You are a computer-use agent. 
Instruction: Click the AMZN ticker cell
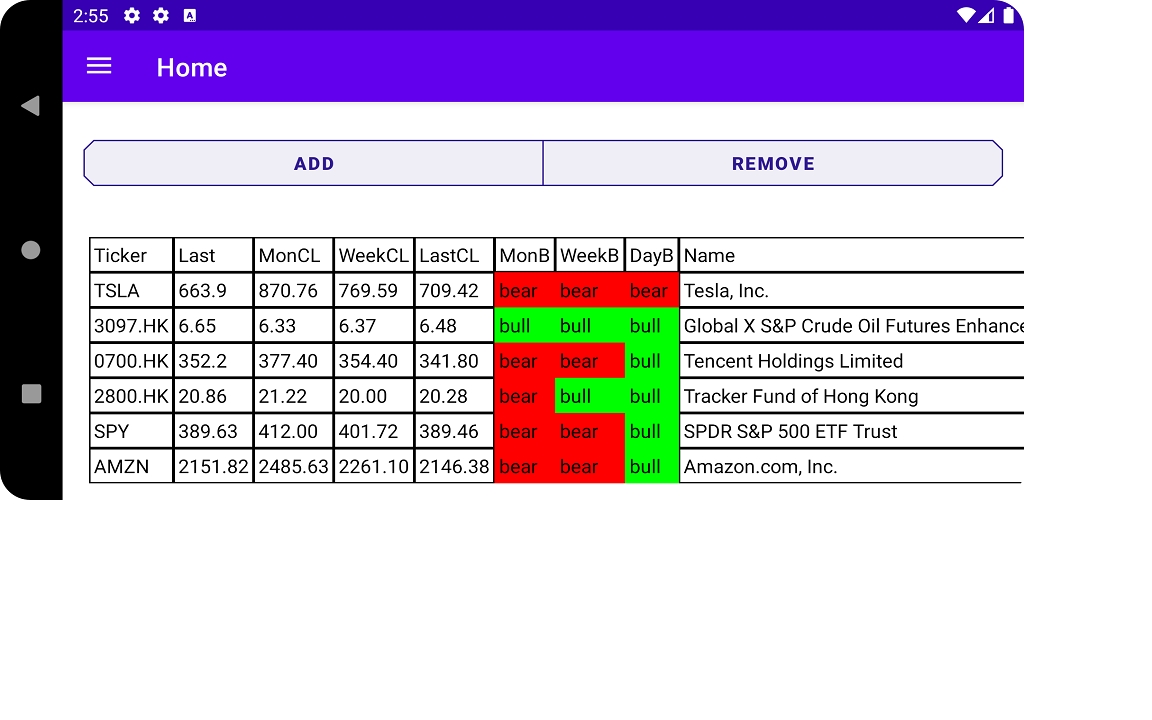pyautogui.click(x=132, y=467)
